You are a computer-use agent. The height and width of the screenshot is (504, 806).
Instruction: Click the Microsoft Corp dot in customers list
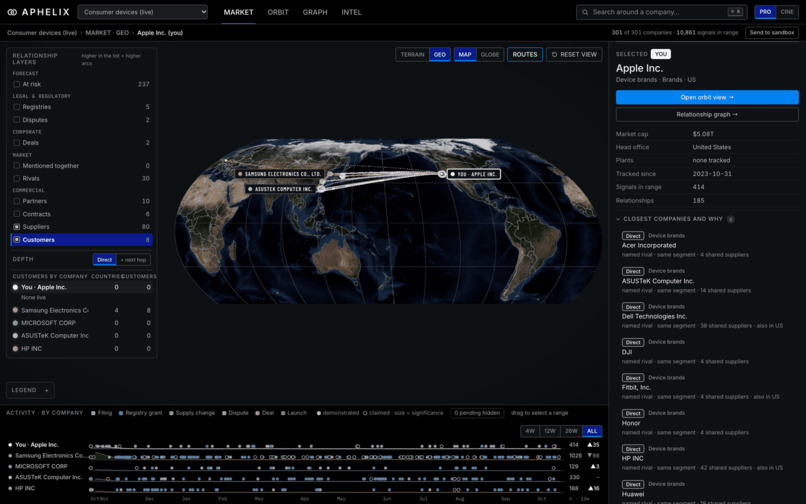pyautogui.click(x=15, y=323)
